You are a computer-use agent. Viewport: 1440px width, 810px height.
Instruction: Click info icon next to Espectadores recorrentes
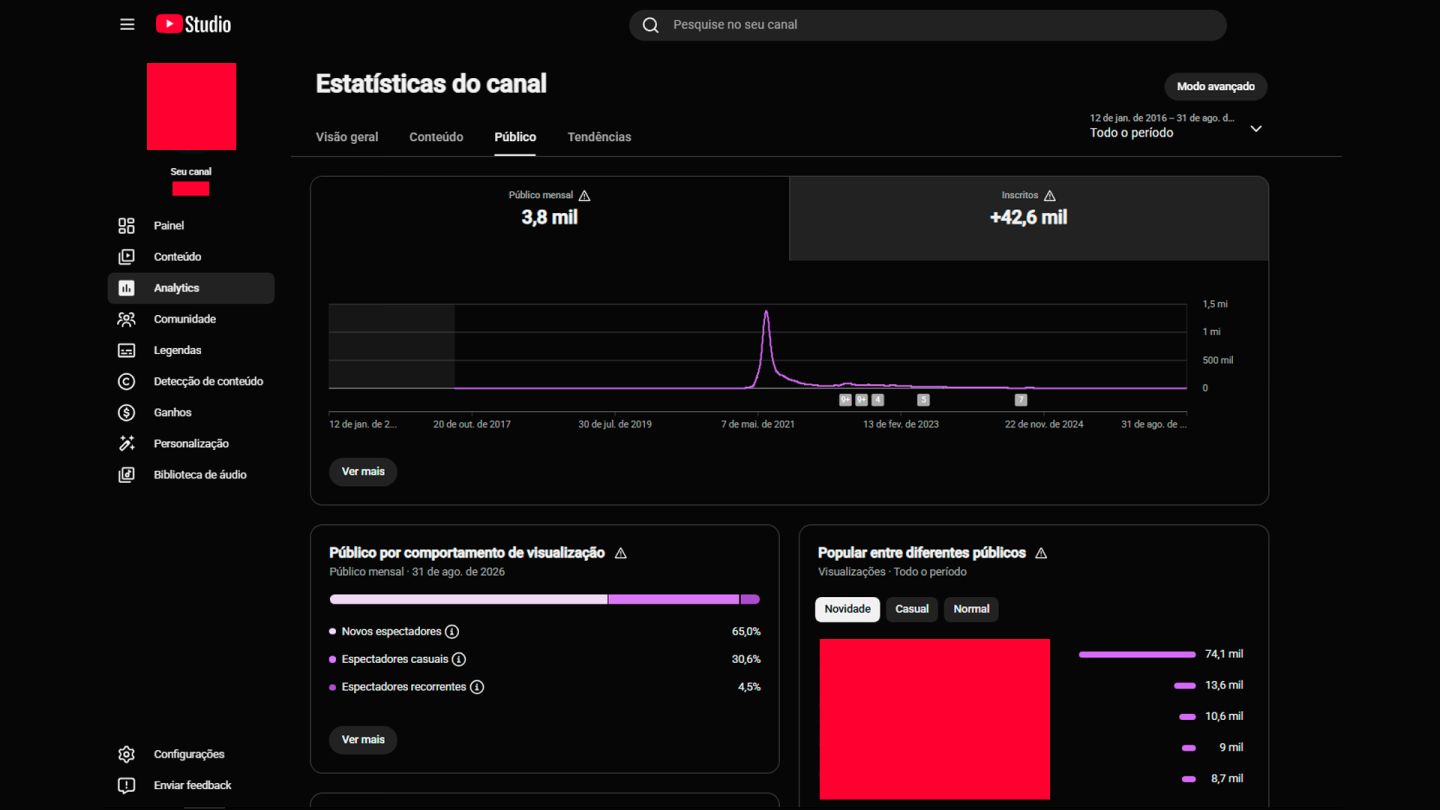coord(477,687)
